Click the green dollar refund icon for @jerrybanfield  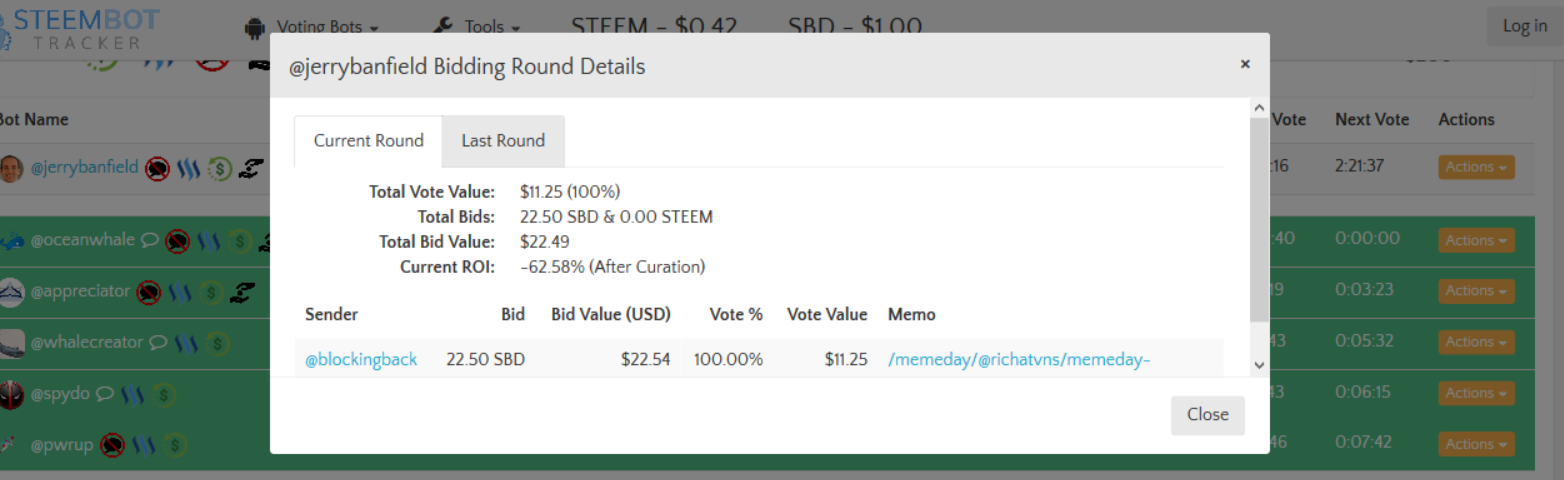point(219,169)
